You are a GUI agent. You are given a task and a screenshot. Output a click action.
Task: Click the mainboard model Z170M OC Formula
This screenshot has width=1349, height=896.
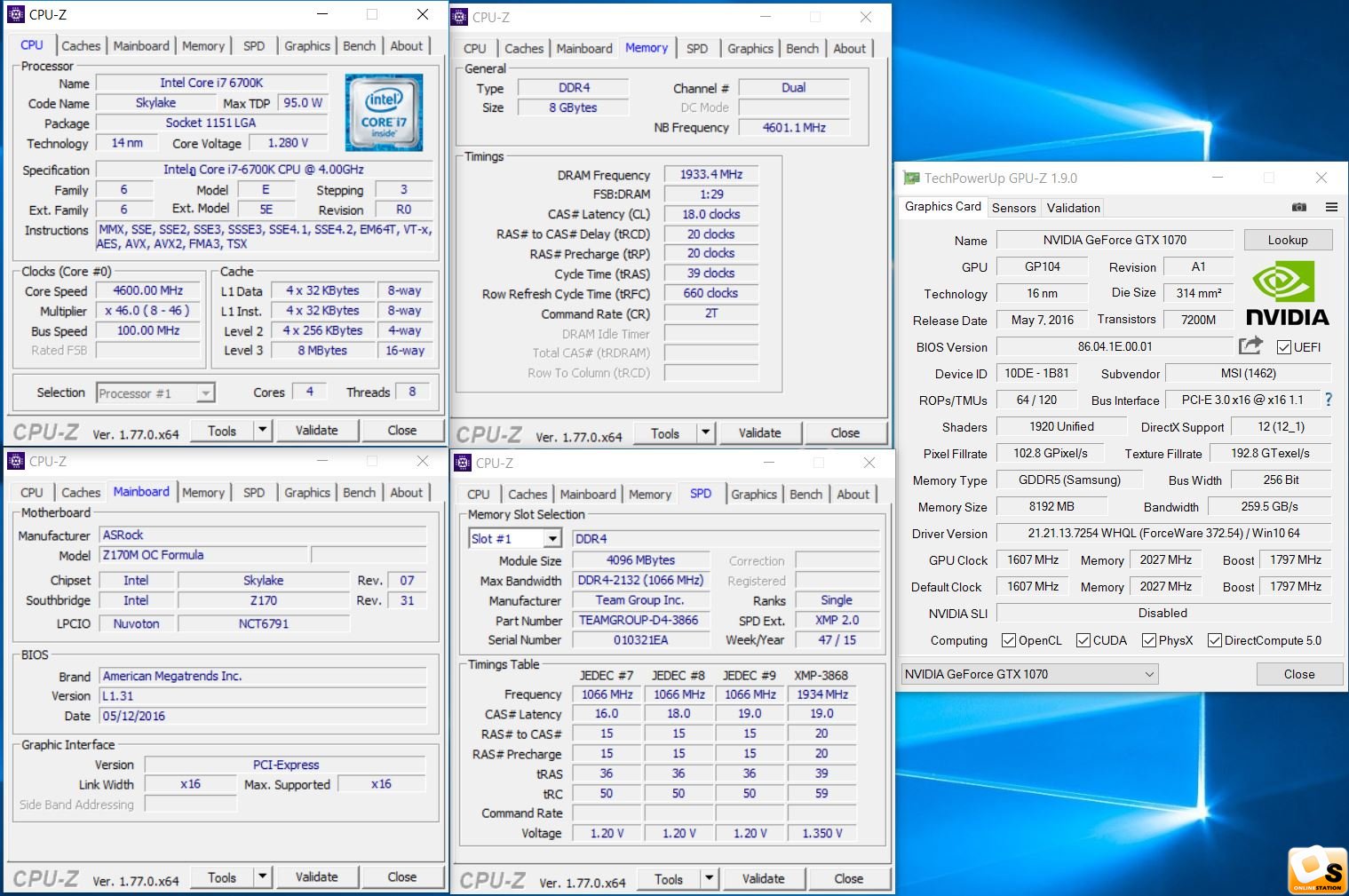(204, 555)
